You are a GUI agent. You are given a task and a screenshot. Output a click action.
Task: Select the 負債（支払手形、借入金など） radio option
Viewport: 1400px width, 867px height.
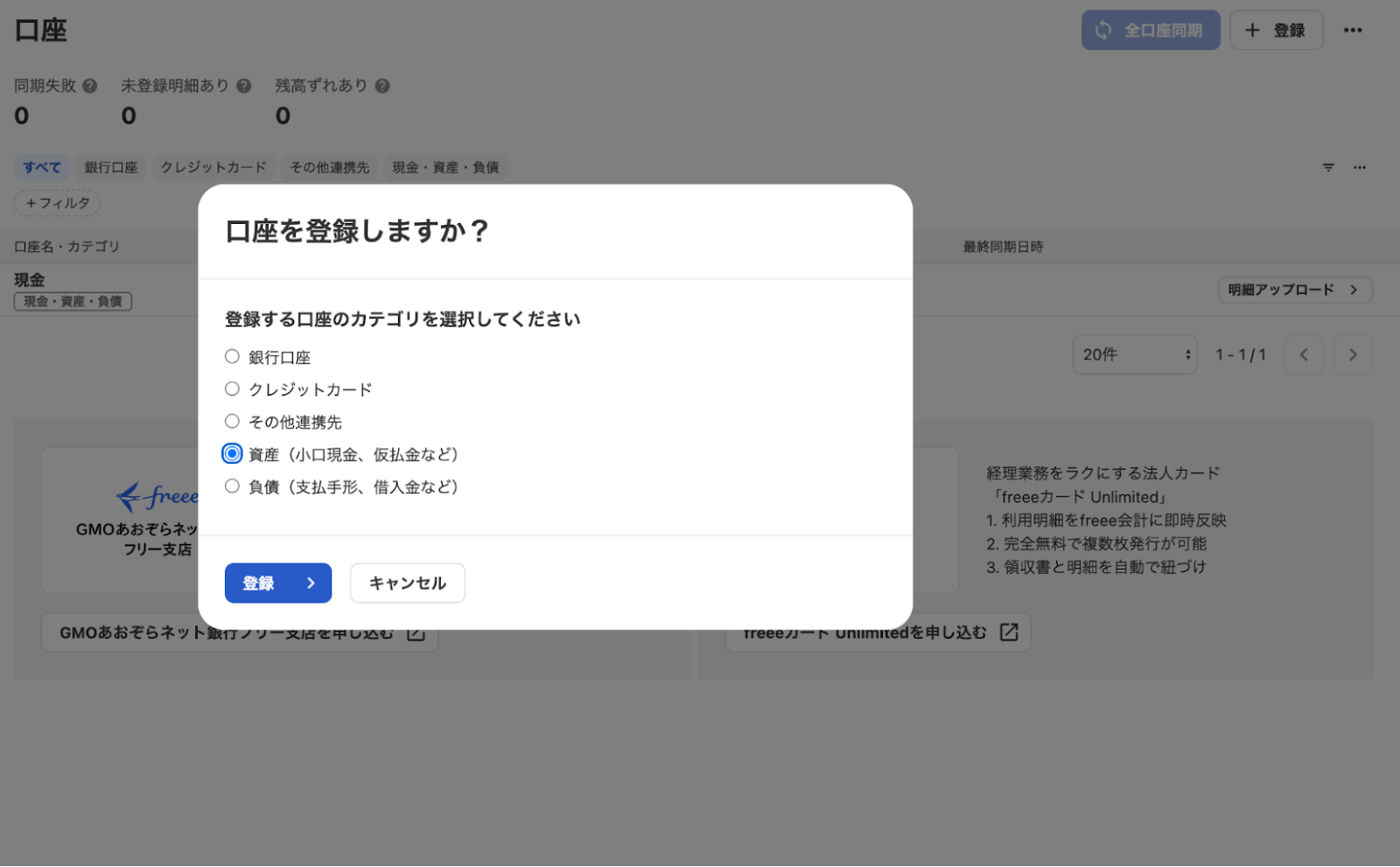232,486
